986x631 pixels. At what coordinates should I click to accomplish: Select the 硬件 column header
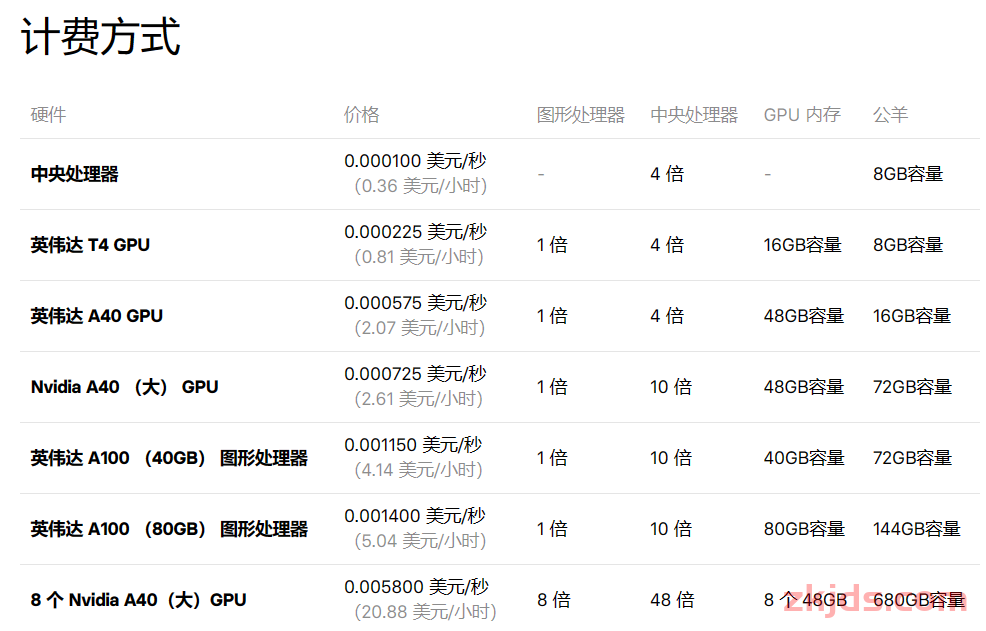(x=48, y=114)
